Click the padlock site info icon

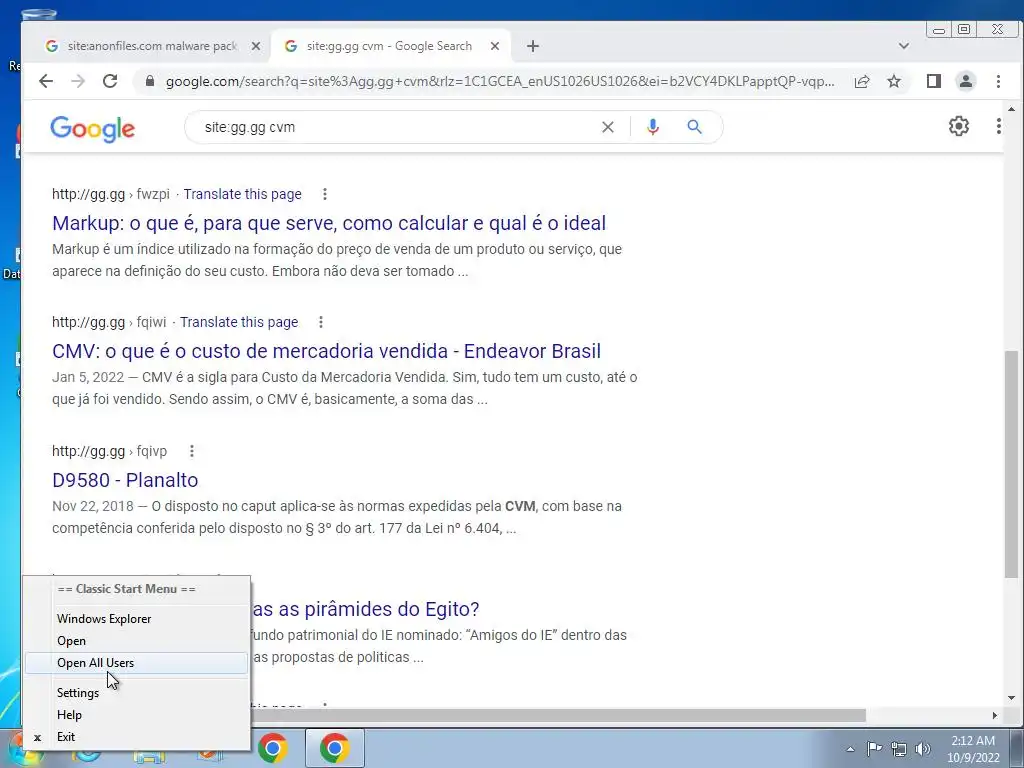coord(150,81)
